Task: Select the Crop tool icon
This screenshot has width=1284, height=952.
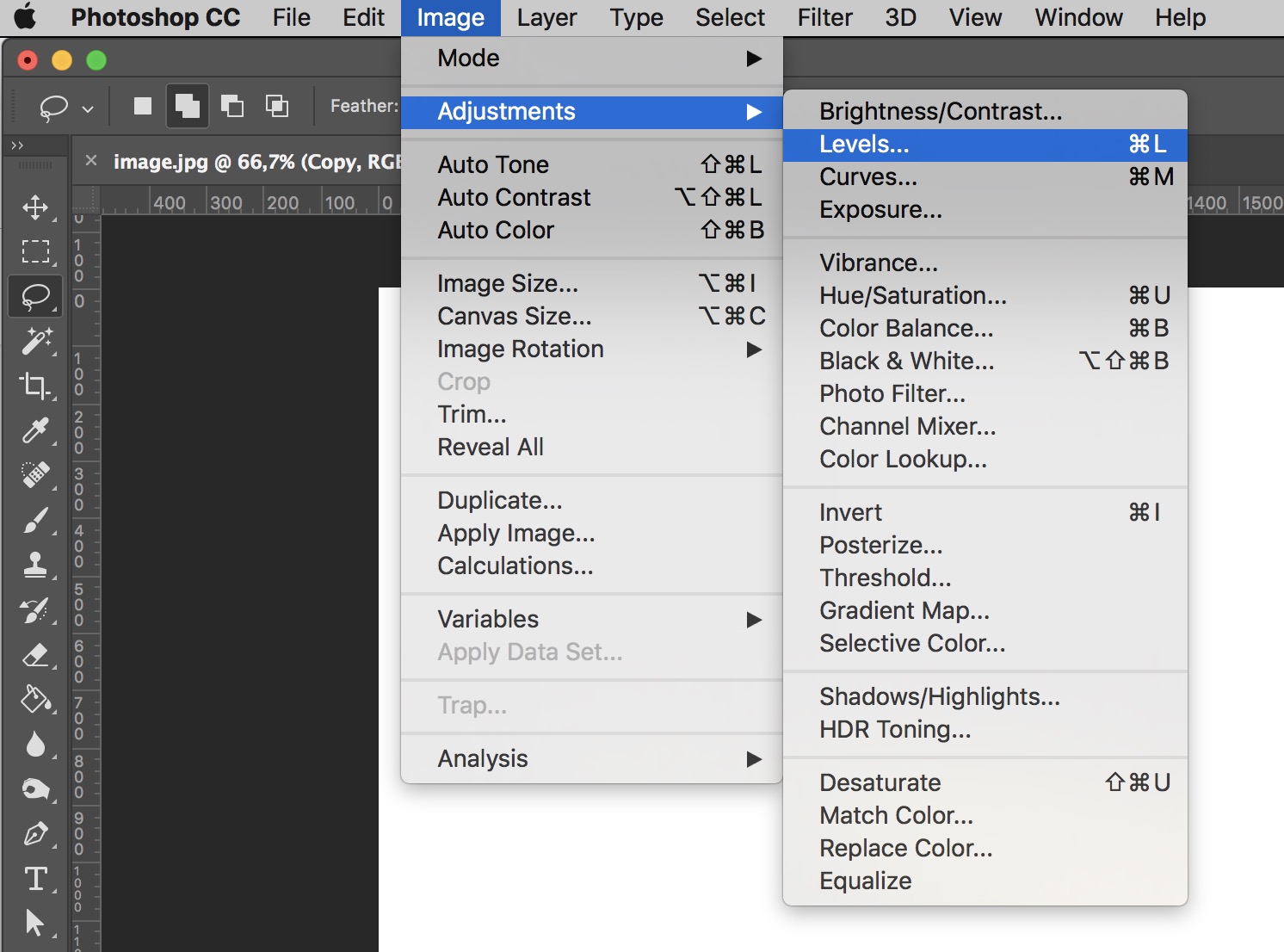Action: point(35,386)
